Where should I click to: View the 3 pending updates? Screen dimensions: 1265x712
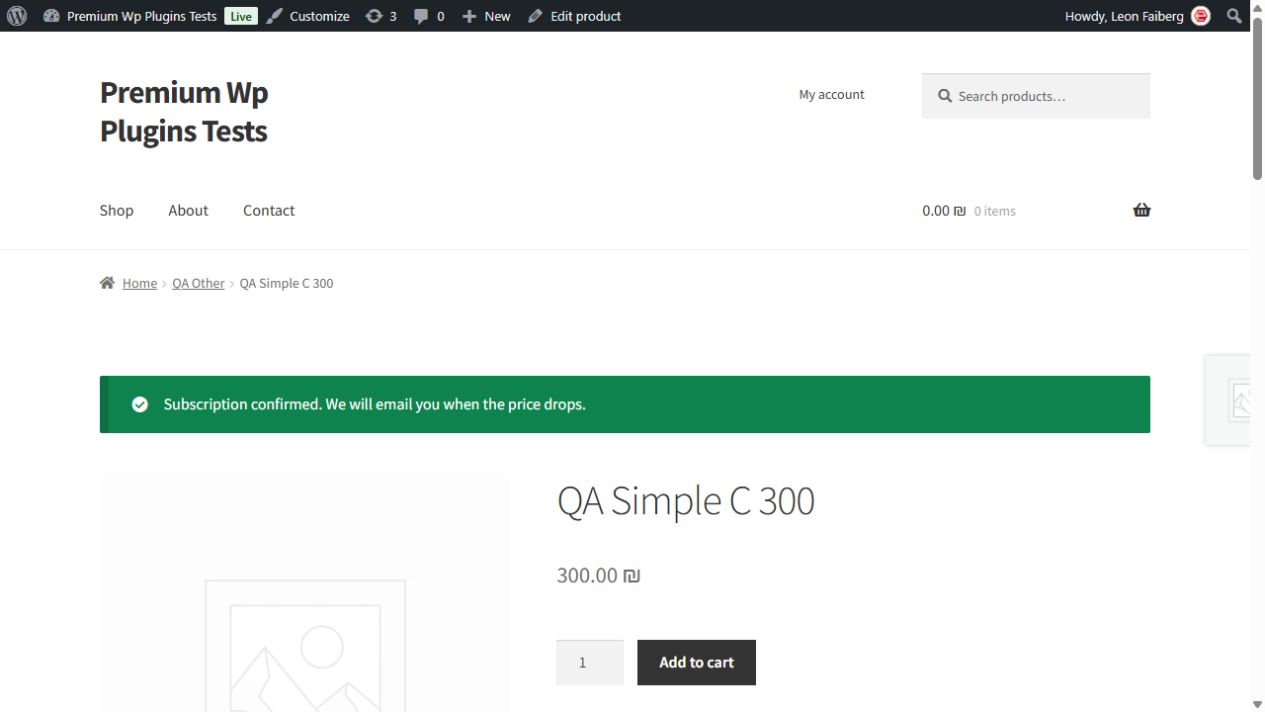pos(393,16)
